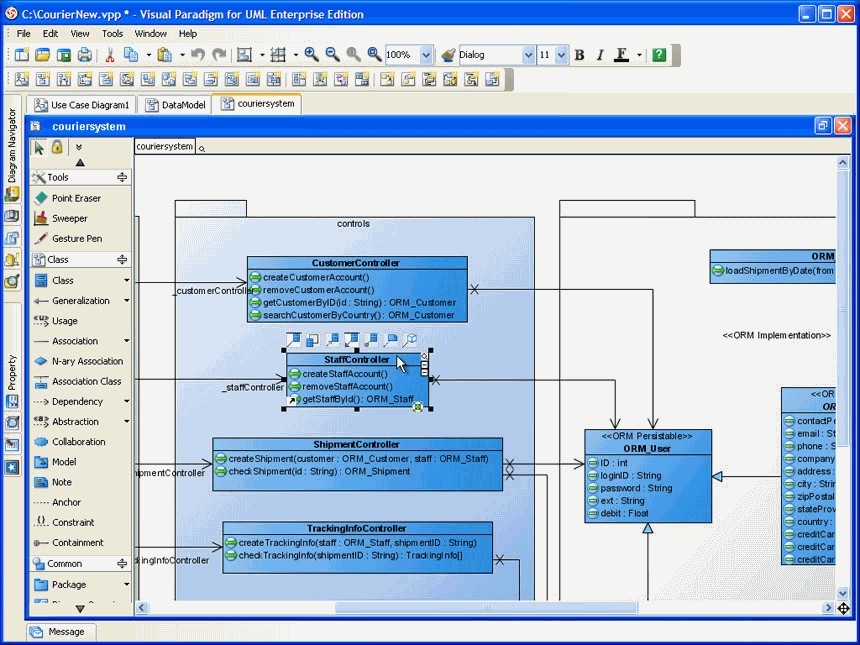Print using the printer icon

(84, 54)
